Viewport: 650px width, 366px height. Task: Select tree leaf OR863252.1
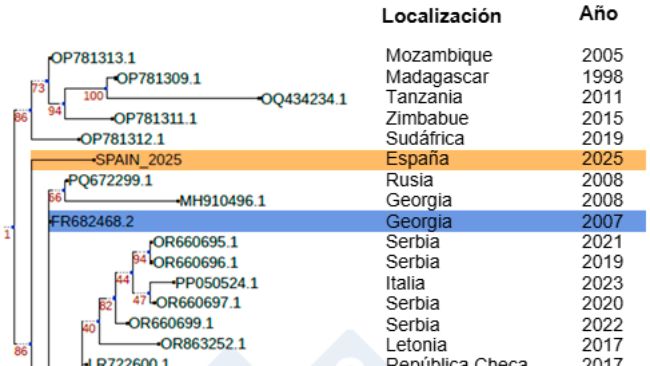tap(203, 344)
